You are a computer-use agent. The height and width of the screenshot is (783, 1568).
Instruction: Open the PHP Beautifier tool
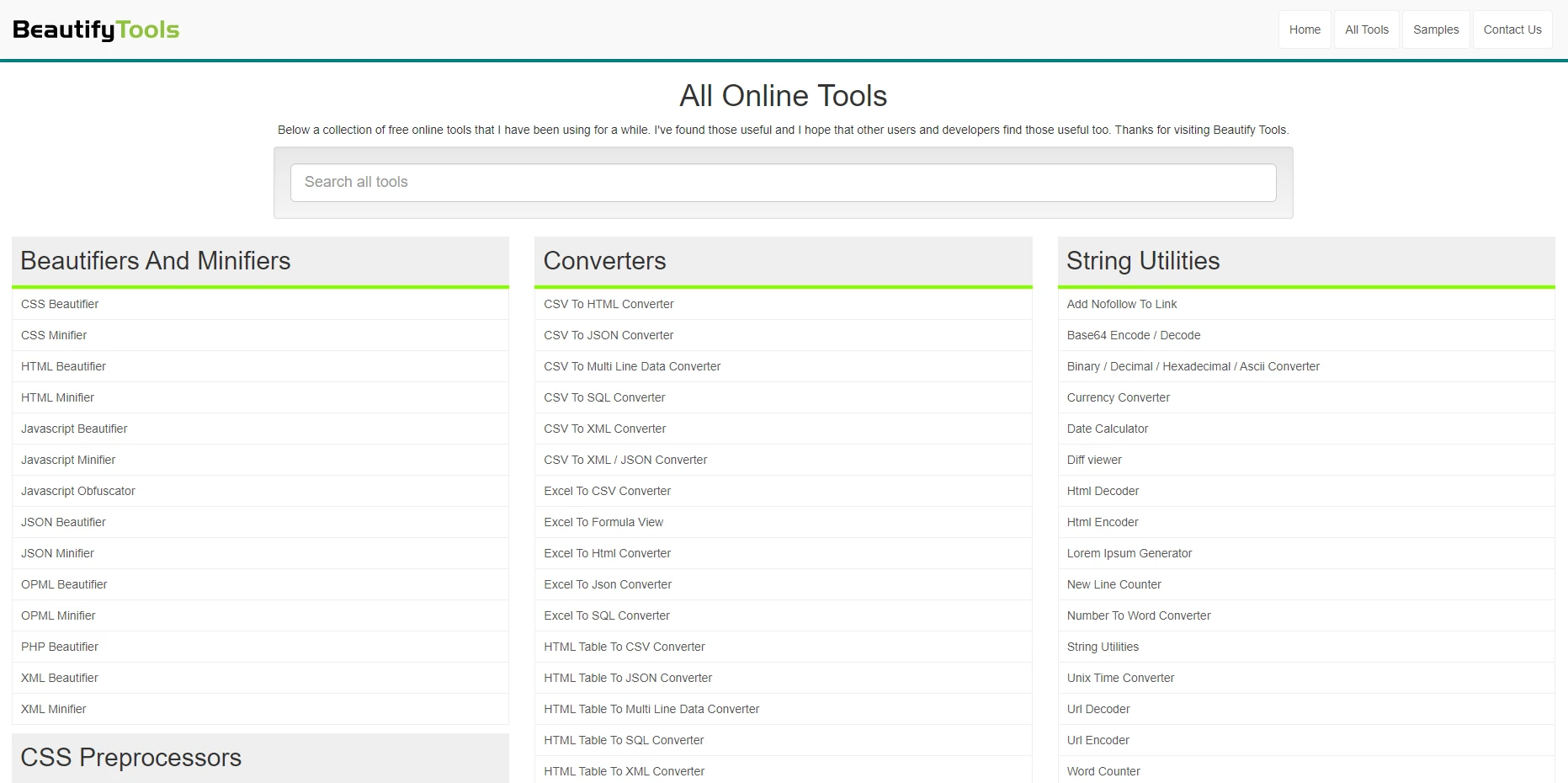[60, 647]
